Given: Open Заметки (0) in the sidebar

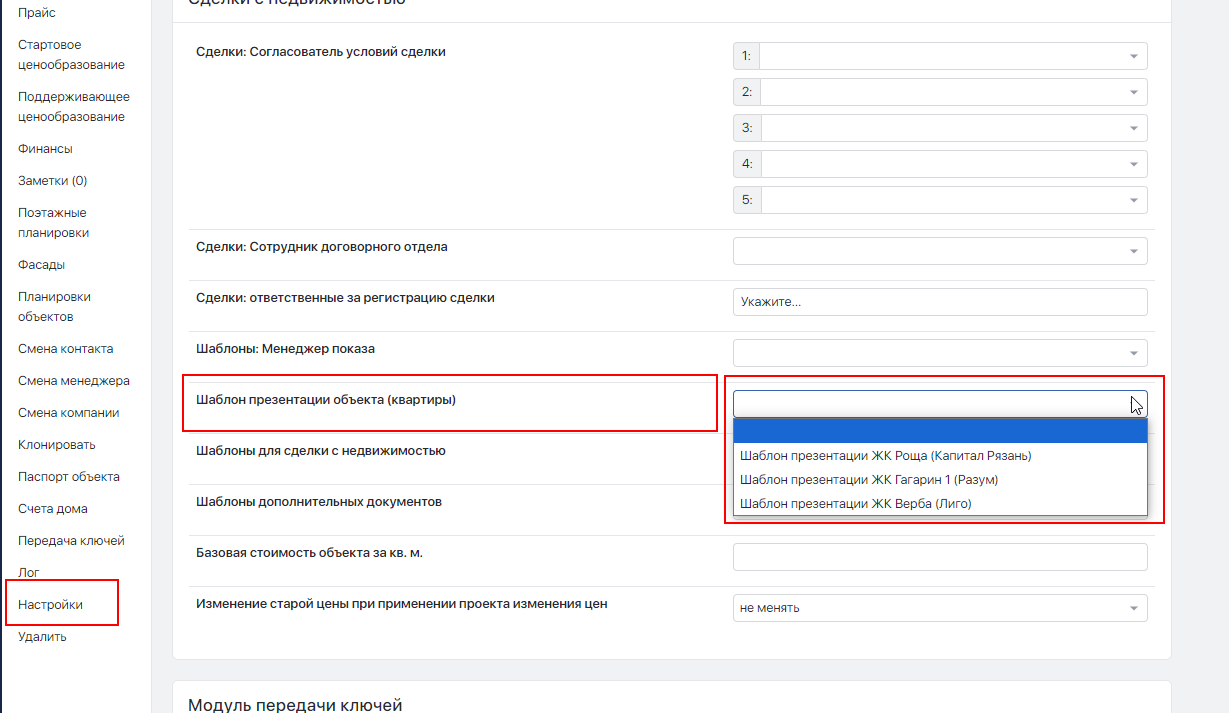Looking at the screenshot, I should [x=52, y=181].
